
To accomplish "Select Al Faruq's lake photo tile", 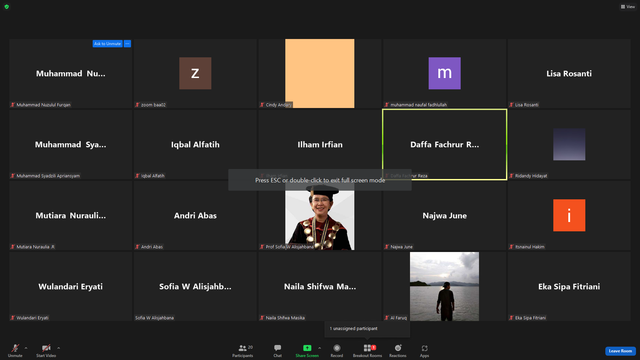I will tap(444, 287).
